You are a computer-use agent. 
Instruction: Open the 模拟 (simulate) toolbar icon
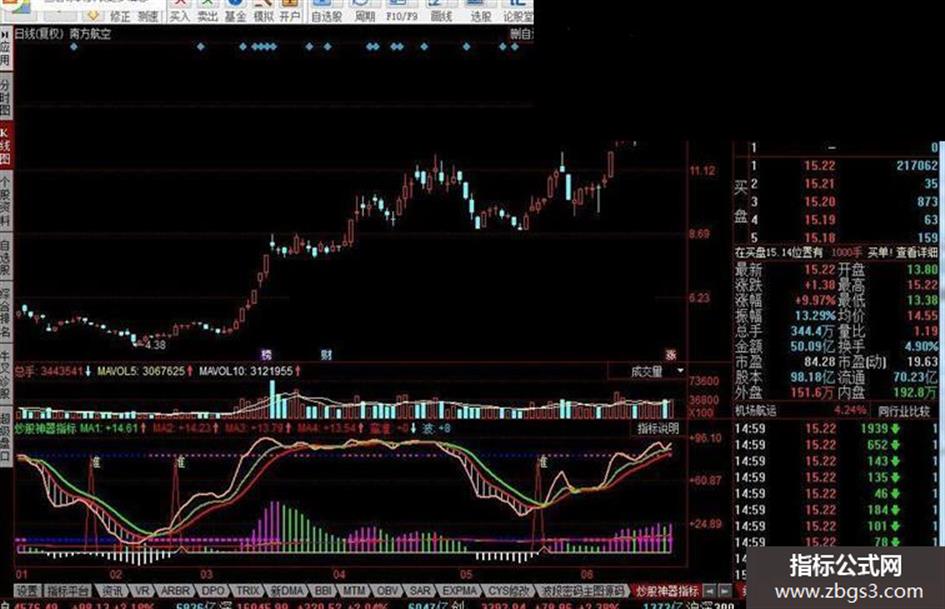263,11
